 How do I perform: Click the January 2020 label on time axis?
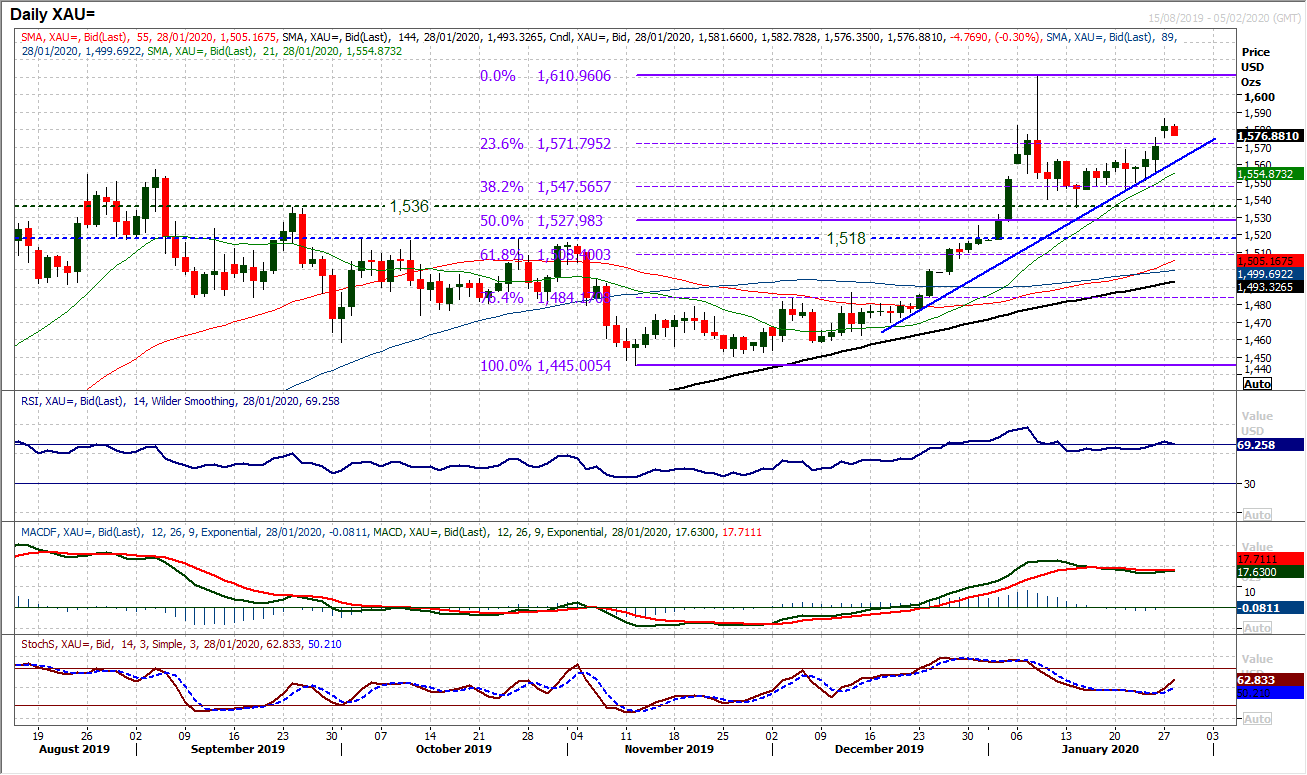1098,748
